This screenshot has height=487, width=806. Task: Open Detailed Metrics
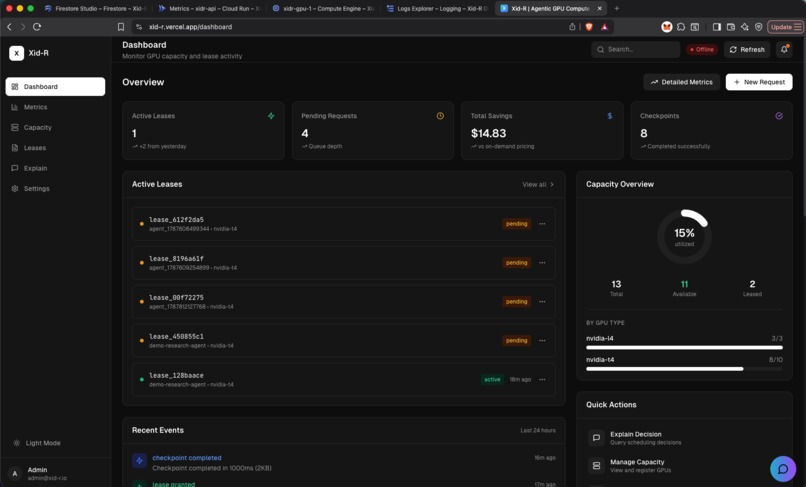[682, 82]
